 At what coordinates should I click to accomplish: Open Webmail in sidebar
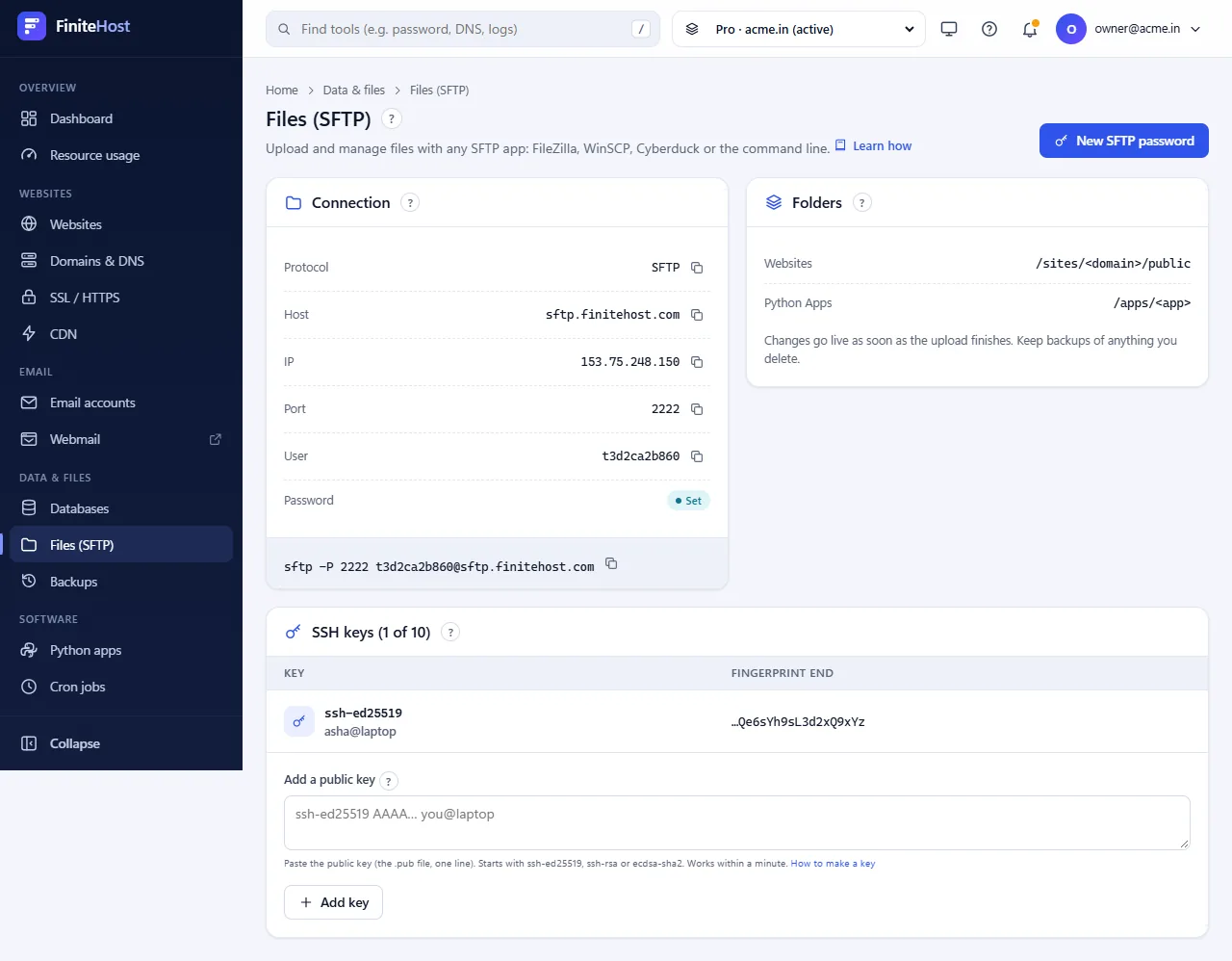pyautogui.click(x=121, y=439)
